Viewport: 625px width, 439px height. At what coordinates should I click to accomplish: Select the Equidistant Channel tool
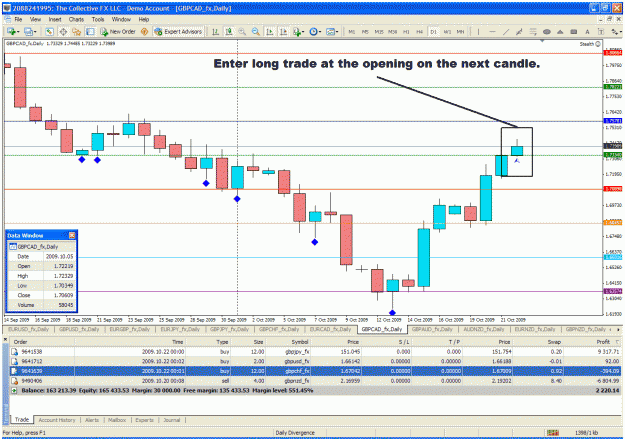519,31
